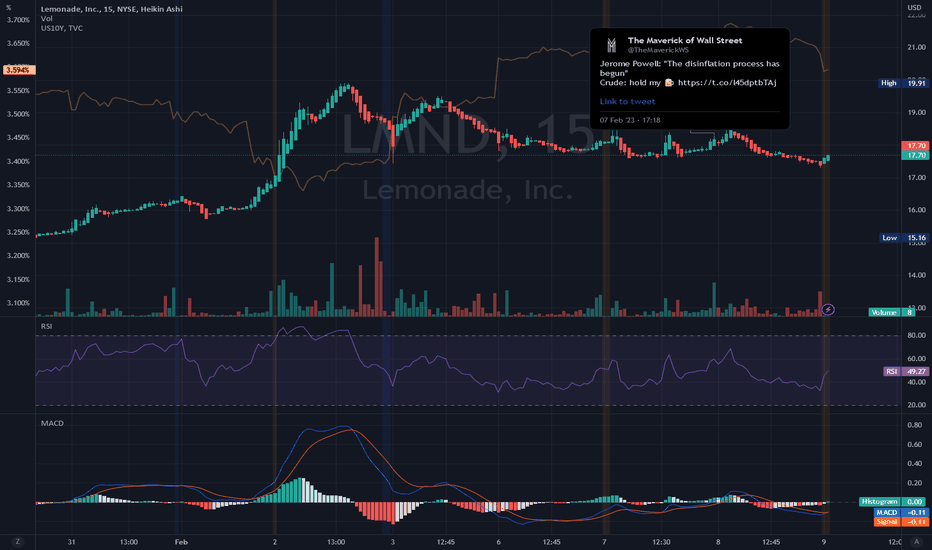Screen dimensions: 932x550
Task: Click the 80.00 RSI scale value
Action: [916, 336]
